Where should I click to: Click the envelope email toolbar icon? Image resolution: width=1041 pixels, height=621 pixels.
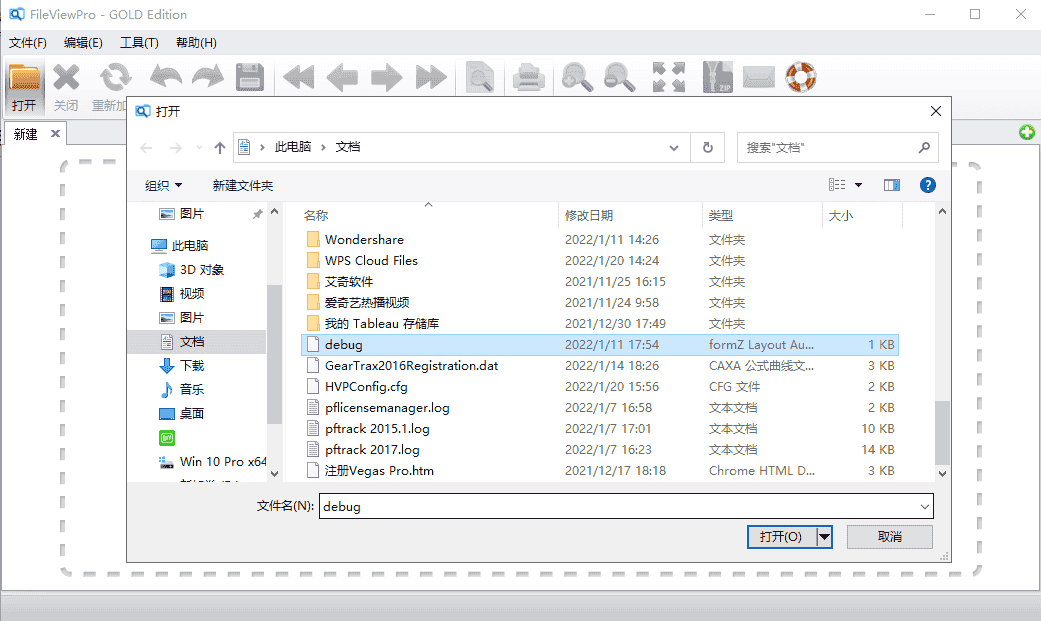point(759,77)
